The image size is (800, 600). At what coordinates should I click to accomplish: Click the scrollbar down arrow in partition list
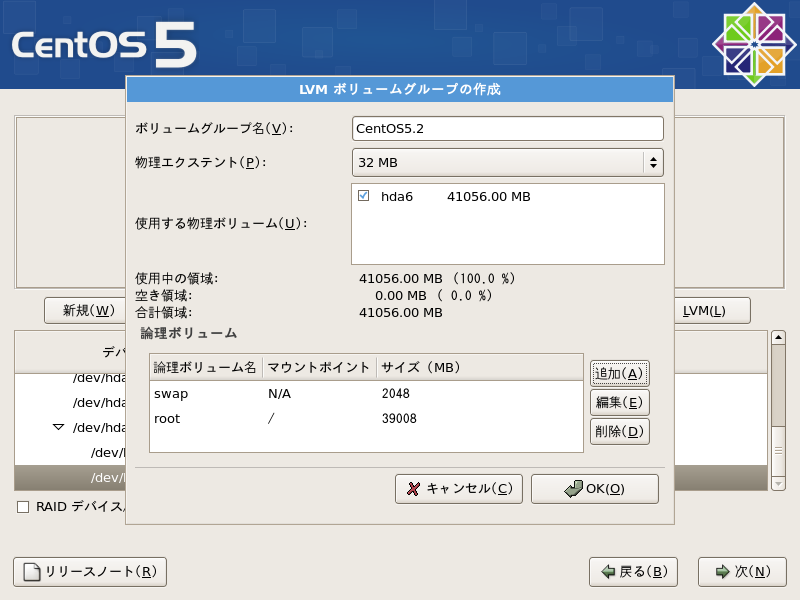tap(778, 484)
